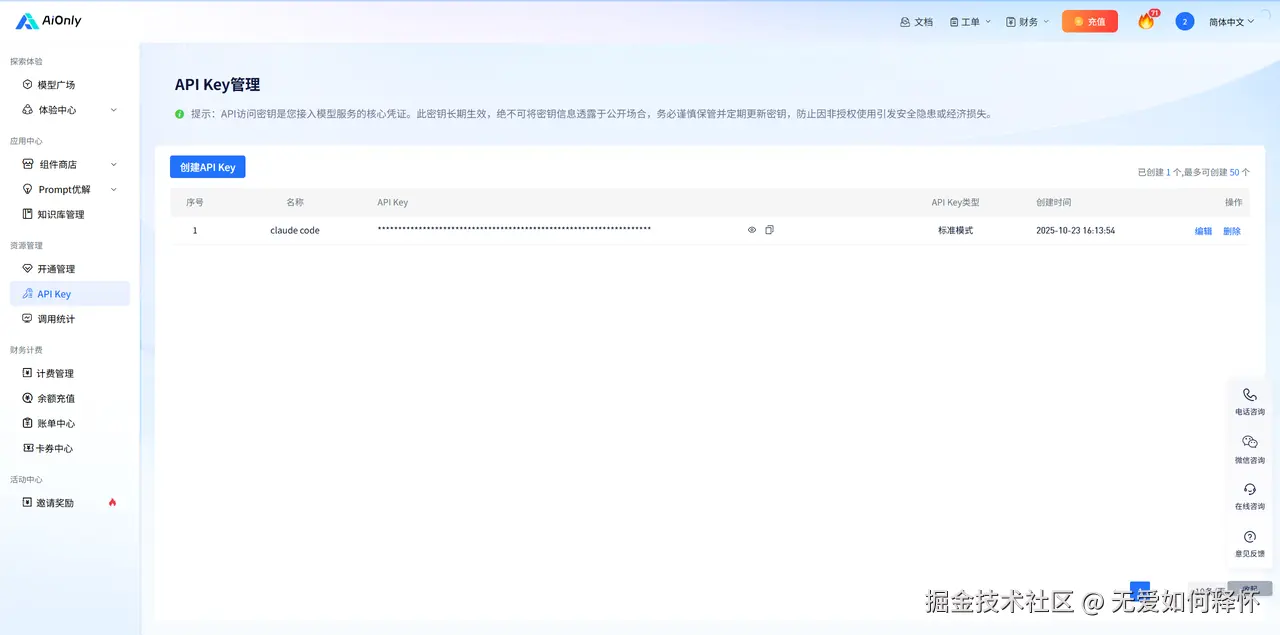This screenshot has width=1280, height=635.
Task: Click the 创建API Key button
Action: click(x=207, y=167)
